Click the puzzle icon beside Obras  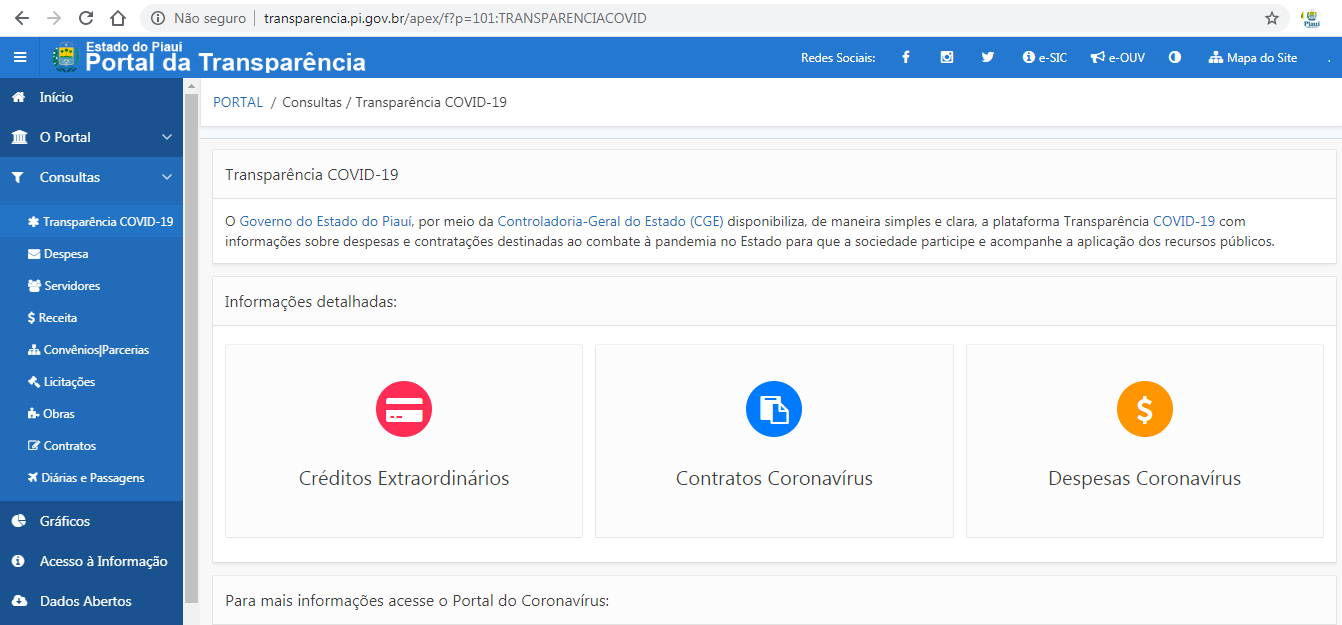pyautogui.click(x=34, y=414)
